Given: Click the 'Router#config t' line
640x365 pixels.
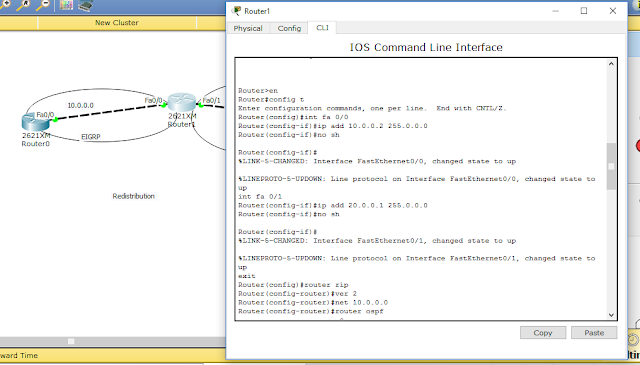Looking at the screenshot, I should (271, 100).
